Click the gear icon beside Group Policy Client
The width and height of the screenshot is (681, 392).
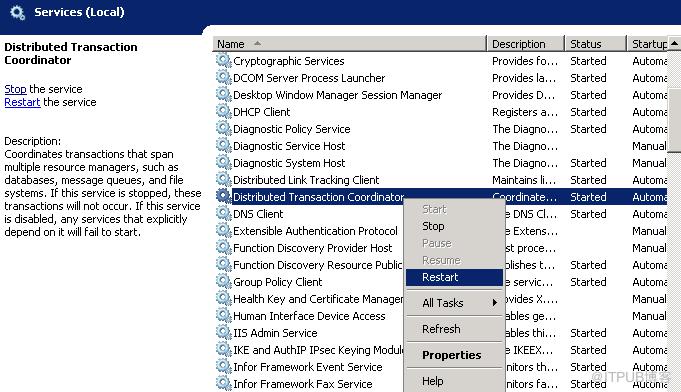(x=223, y=281)
